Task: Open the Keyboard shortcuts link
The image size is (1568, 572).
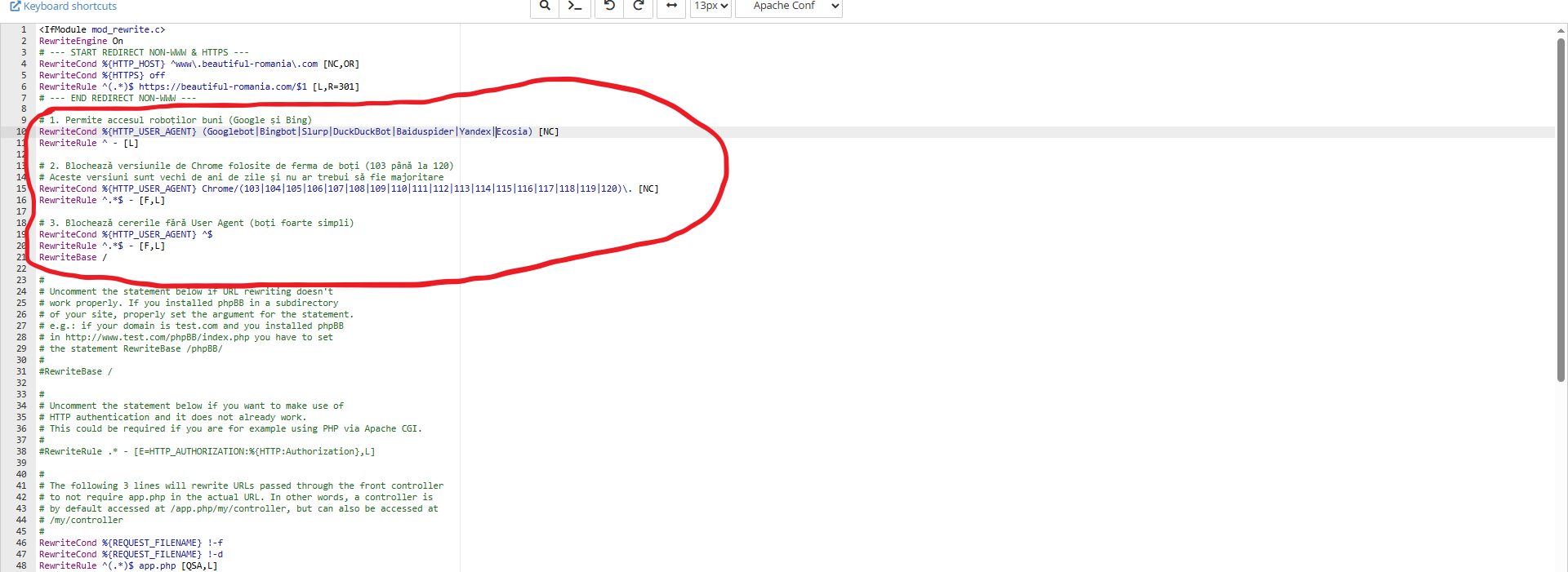Action: coord(64,7)
